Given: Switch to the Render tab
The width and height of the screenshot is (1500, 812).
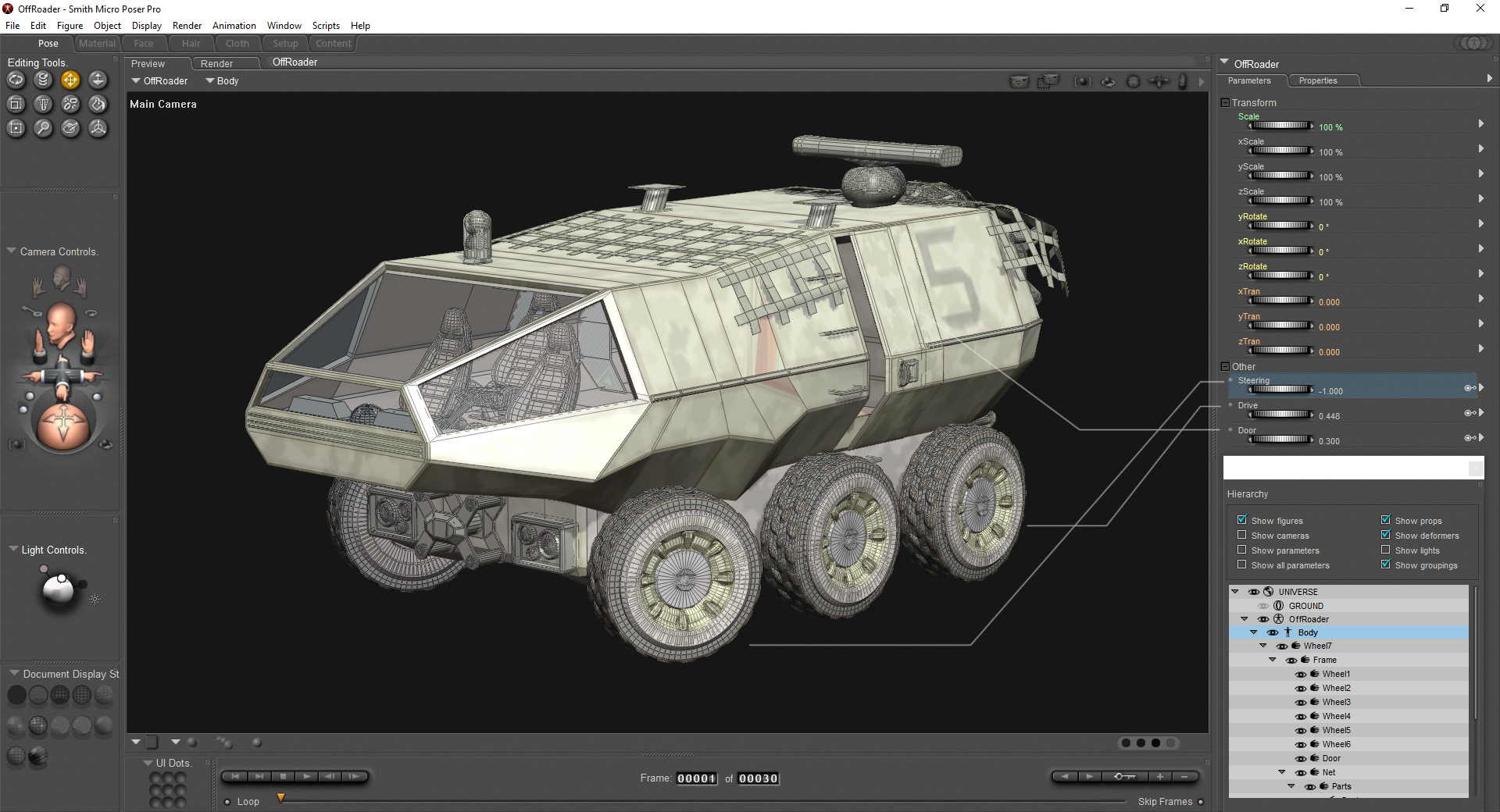Looking at the screenshot, I should [x=216, y=64].
